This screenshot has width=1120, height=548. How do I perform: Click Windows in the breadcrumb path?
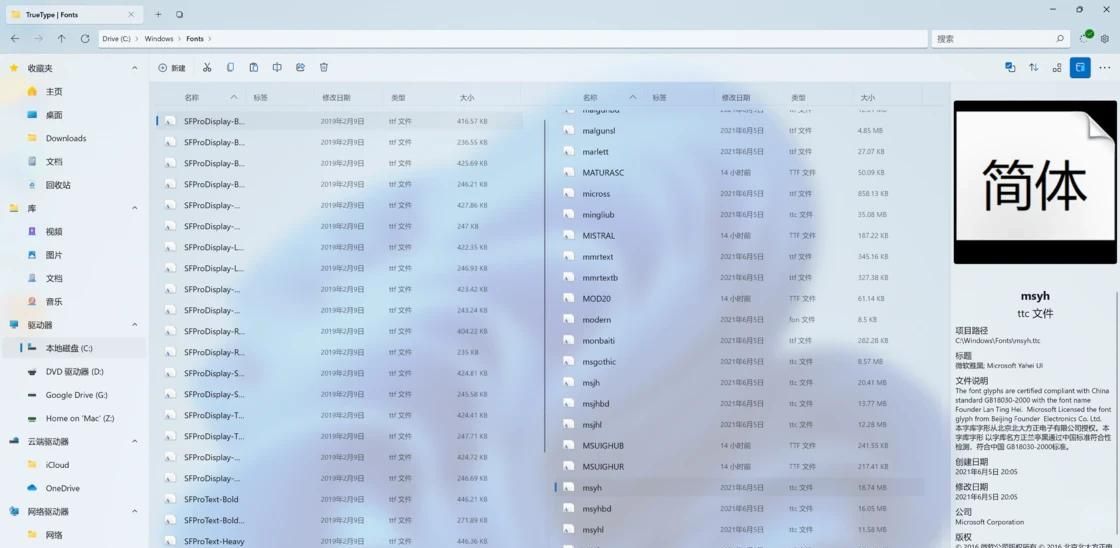coord(159,39)
